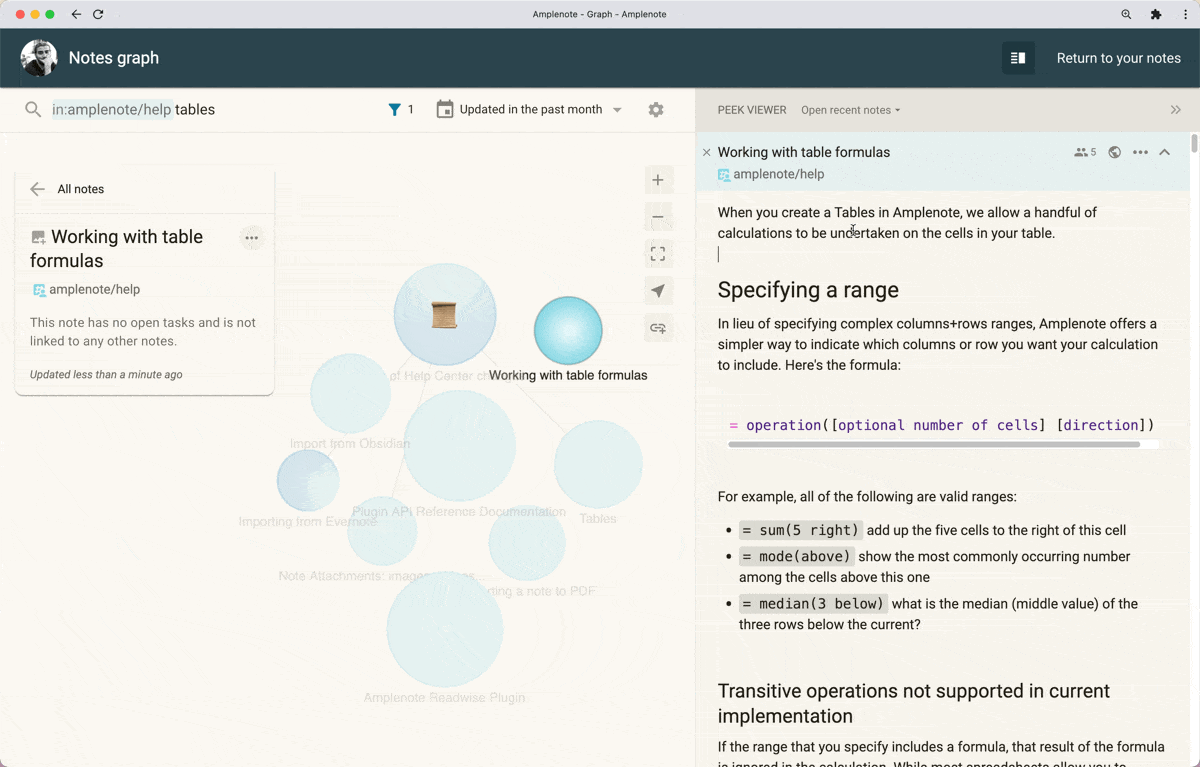Click the peek viewer vertical scrollbar

[1194, 143]
